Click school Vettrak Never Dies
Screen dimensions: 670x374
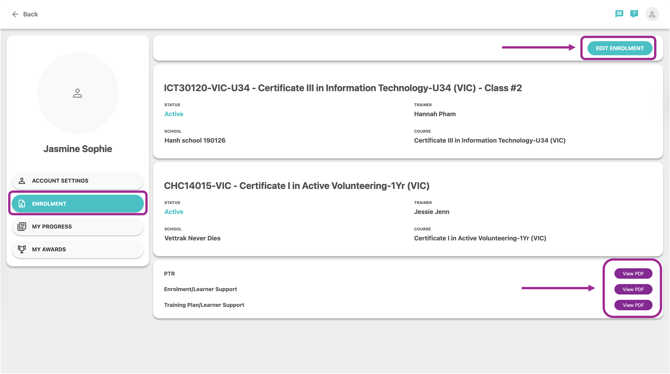tap(192, 239)
